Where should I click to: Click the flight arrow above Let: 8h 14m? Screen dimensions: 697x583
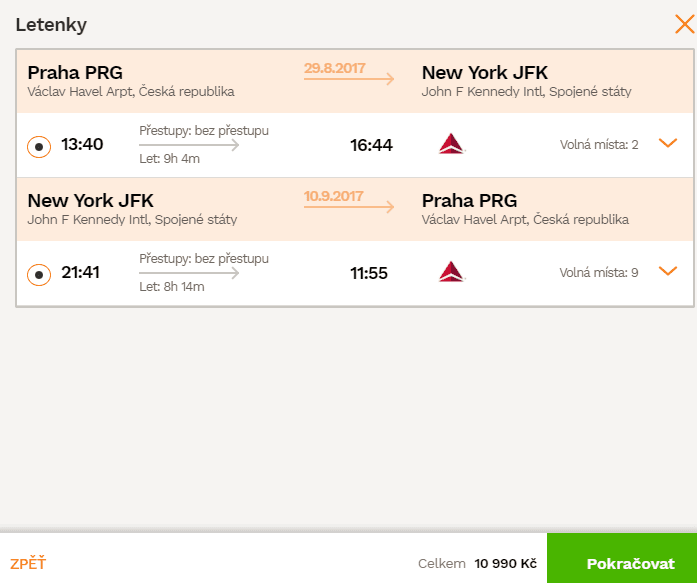(189, 273)
